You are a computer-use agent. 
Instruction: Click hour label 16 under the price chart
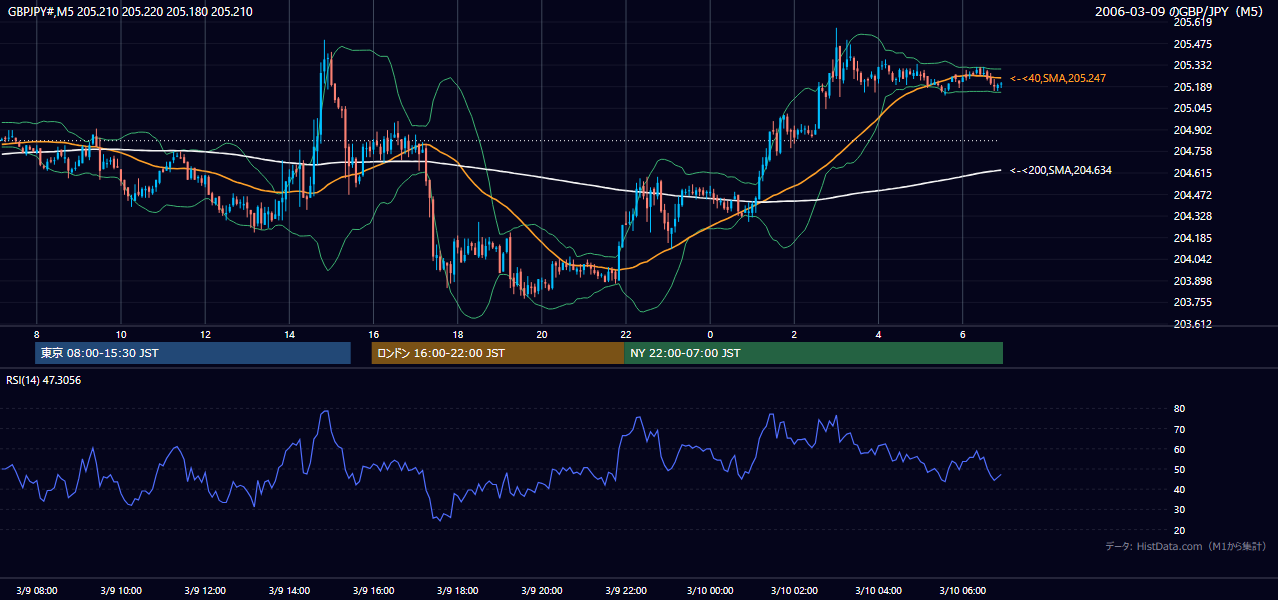coord(373,334)
